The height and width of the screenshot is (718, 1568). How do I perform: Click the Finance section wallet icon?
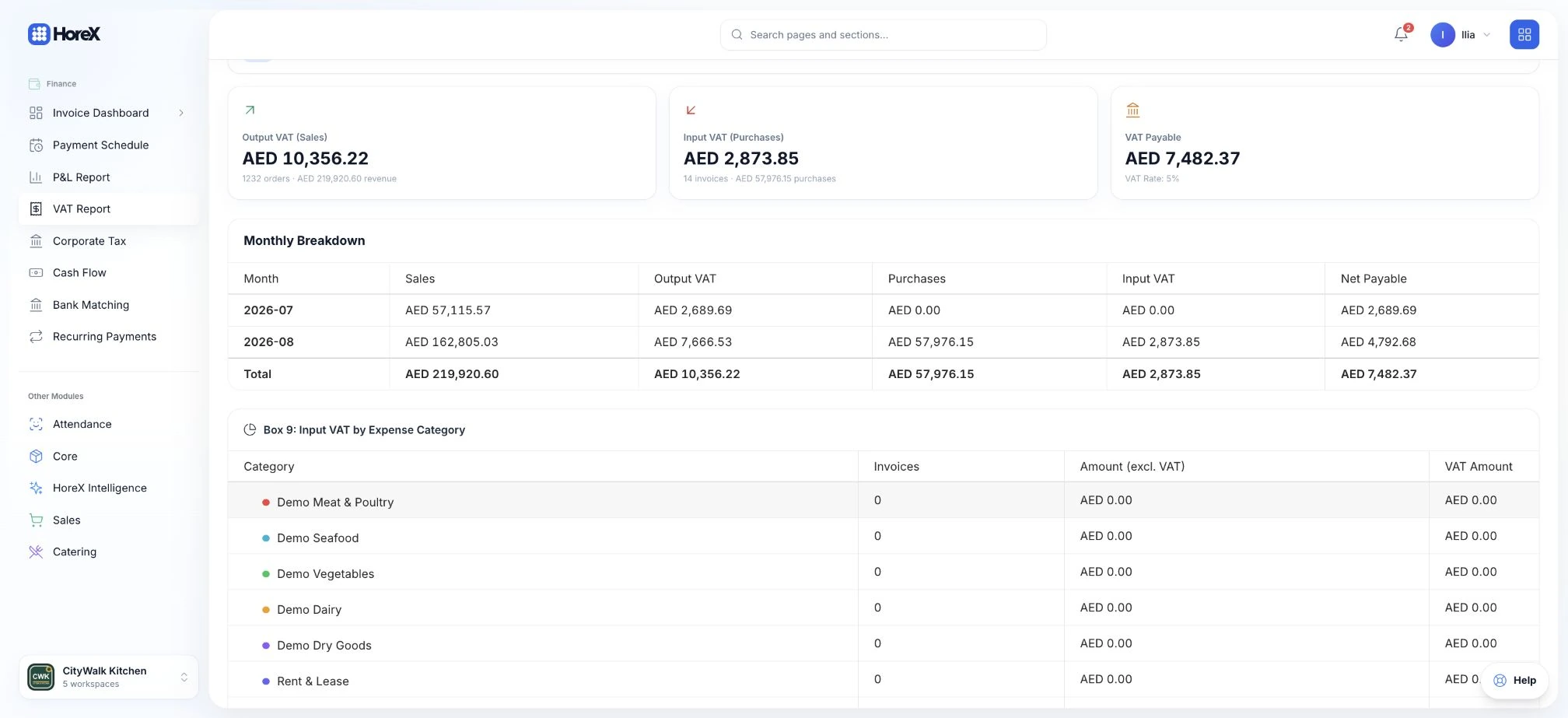coord(34,84)
